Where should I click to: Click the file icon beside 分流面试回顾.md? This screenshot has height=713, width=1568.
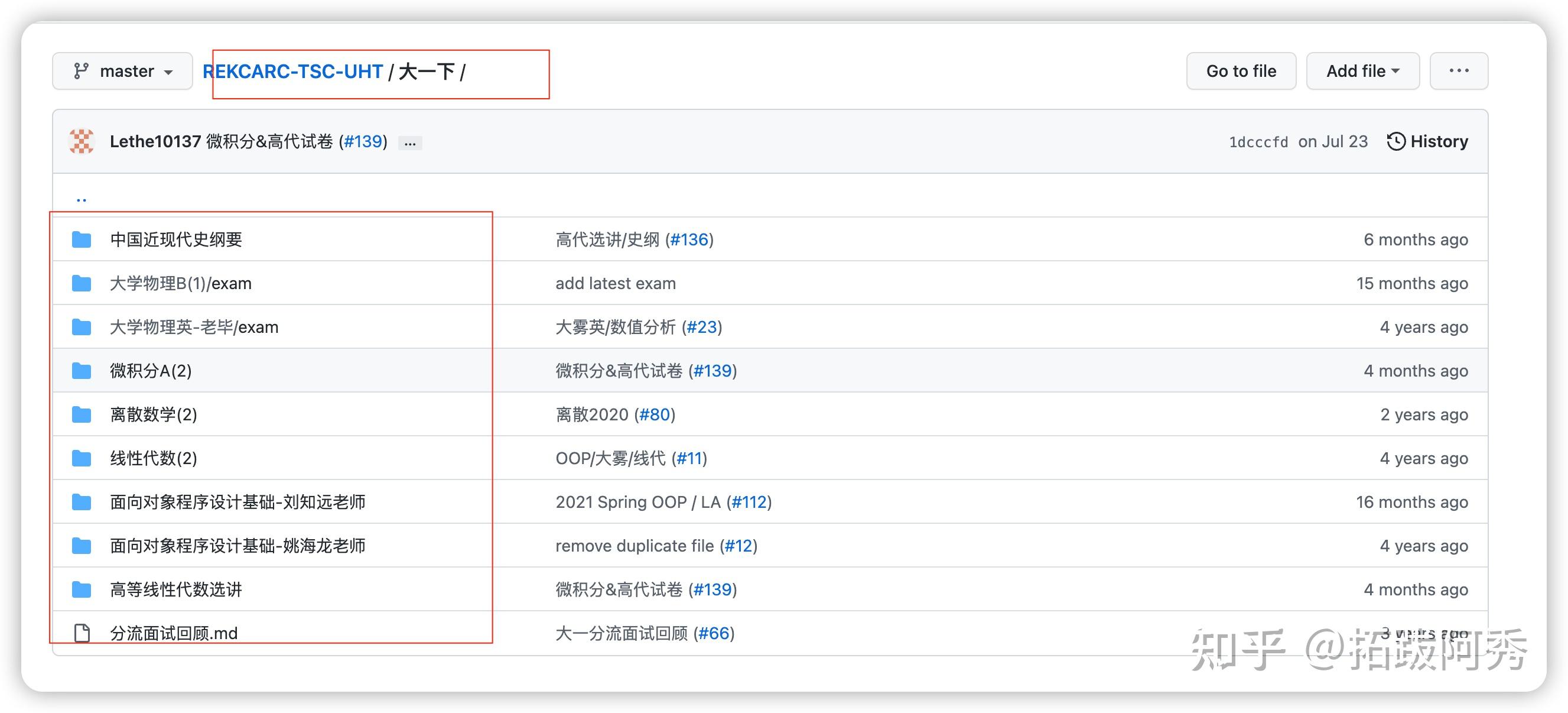(80, 633)
